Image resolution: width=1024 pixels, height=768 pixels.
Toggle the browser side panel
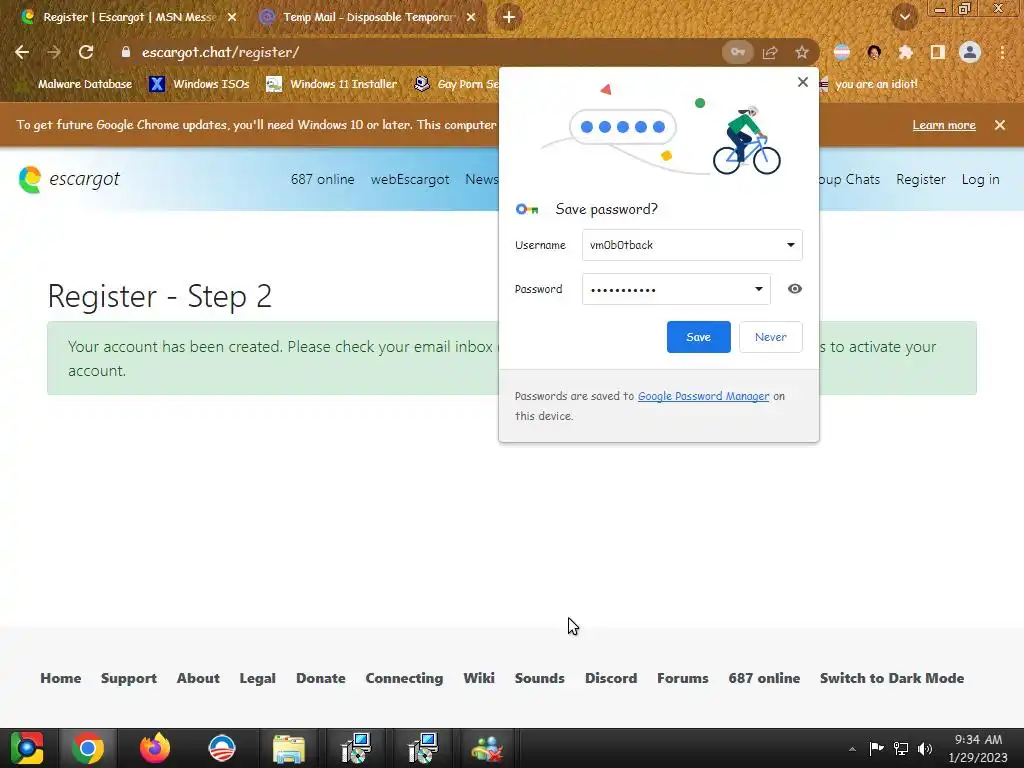(937, 52)
